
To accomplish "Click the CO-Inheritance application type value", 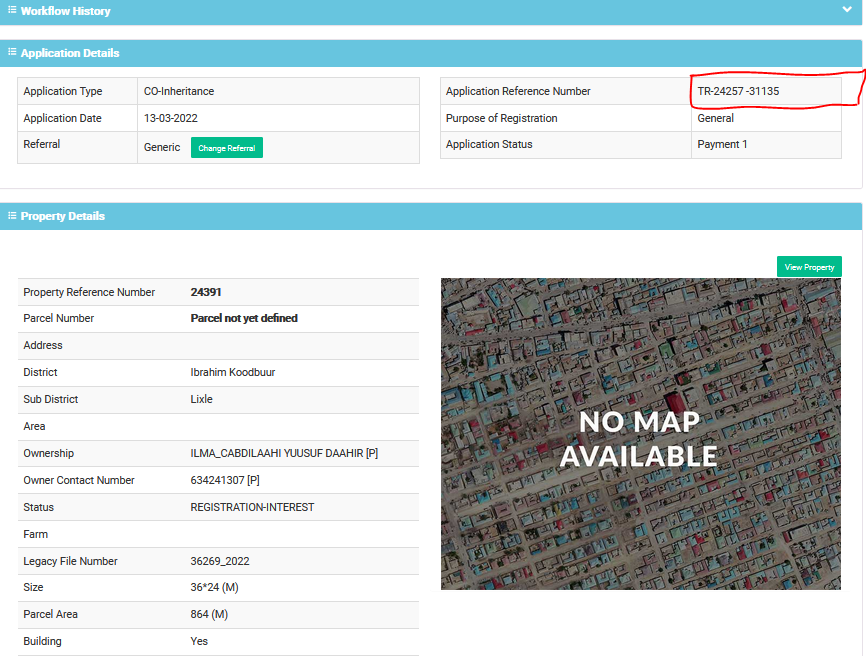I will point(179,91).
